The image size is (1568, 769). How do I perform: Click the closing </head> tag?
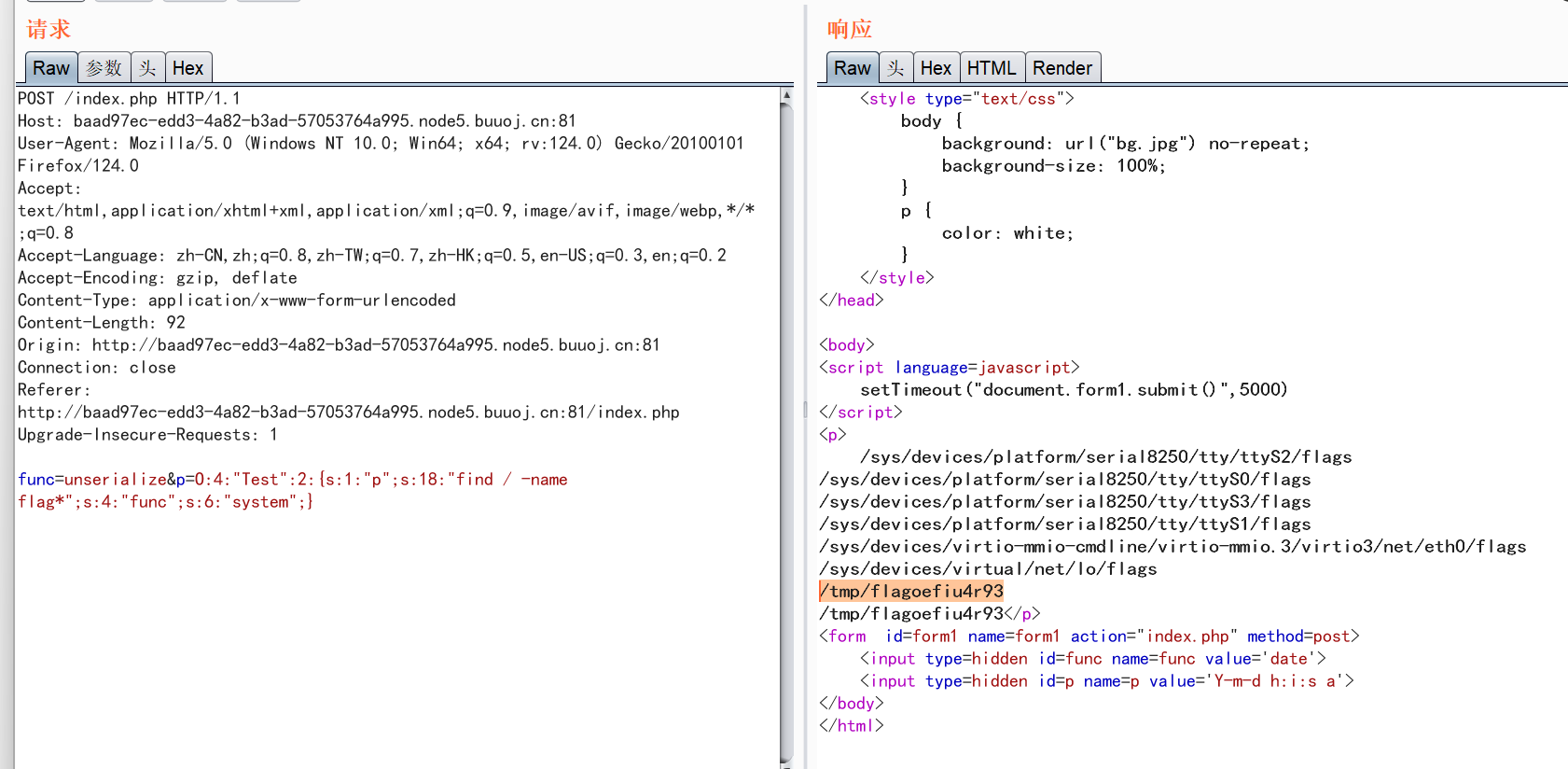click(x=852, y=300)
